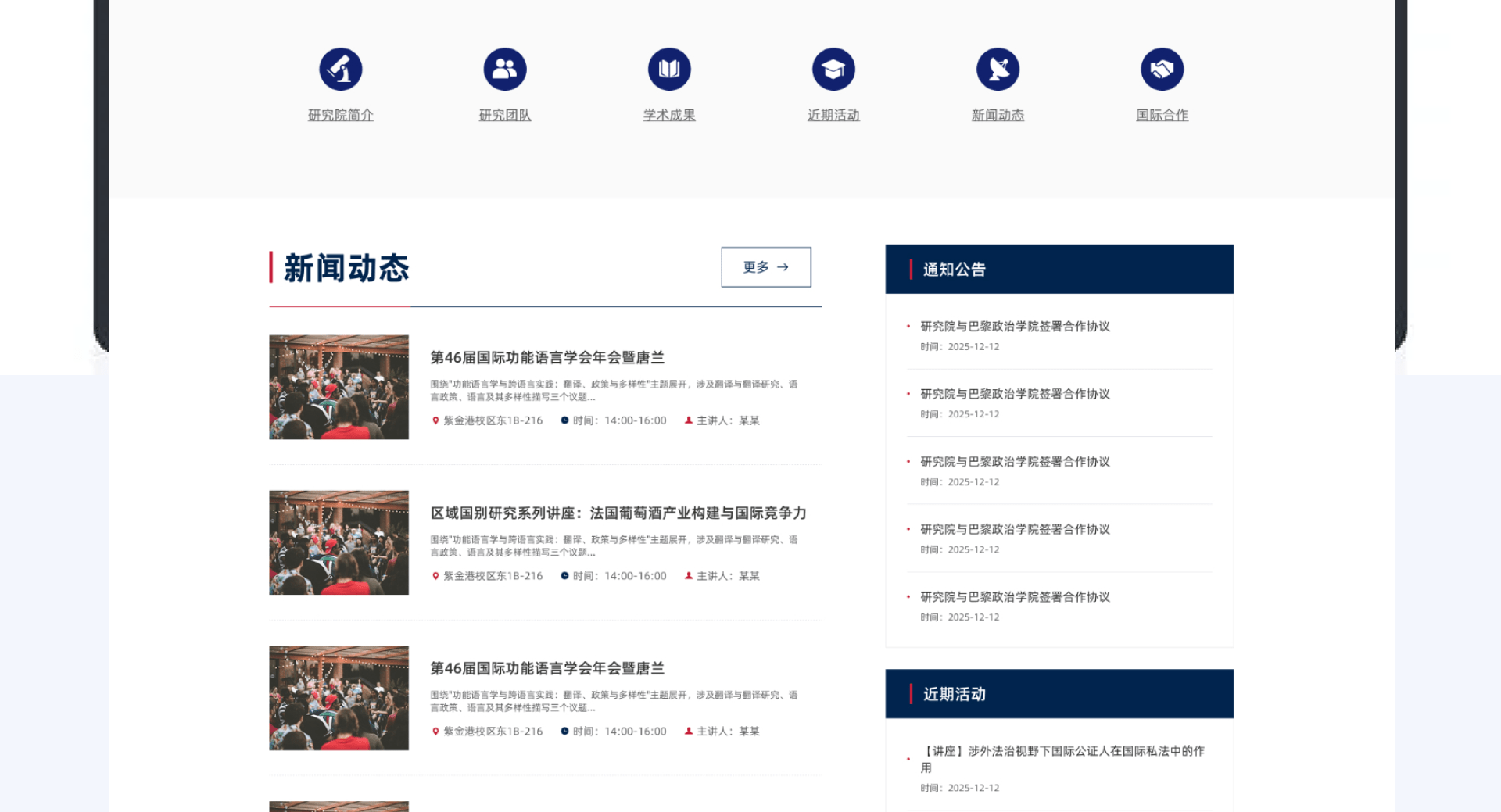
Task: Click the graduation cap icon for 近期活动
Action: coord(833,69)
